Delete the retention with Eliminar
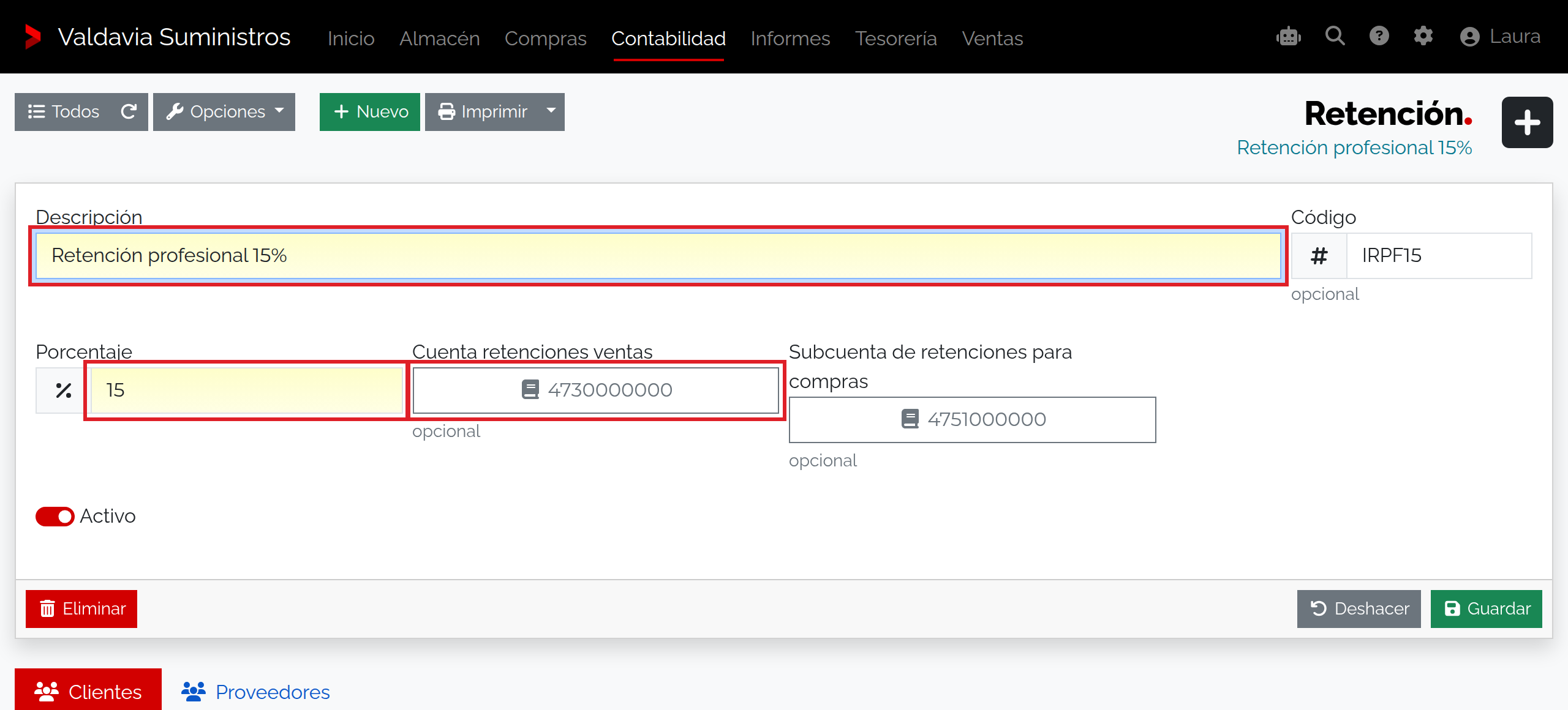 pos(81,608)
